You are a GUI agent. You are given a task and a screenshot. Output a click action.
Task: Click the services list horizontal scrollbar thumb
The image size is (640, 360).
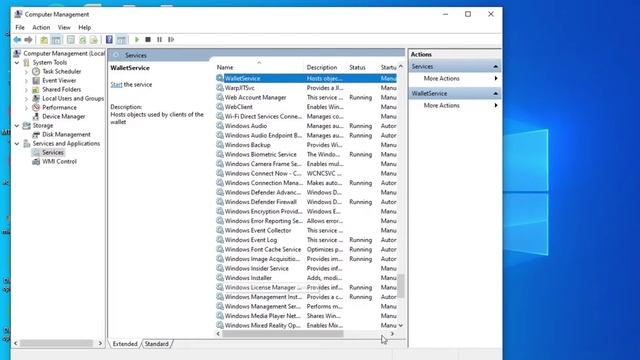pos(282,334)
